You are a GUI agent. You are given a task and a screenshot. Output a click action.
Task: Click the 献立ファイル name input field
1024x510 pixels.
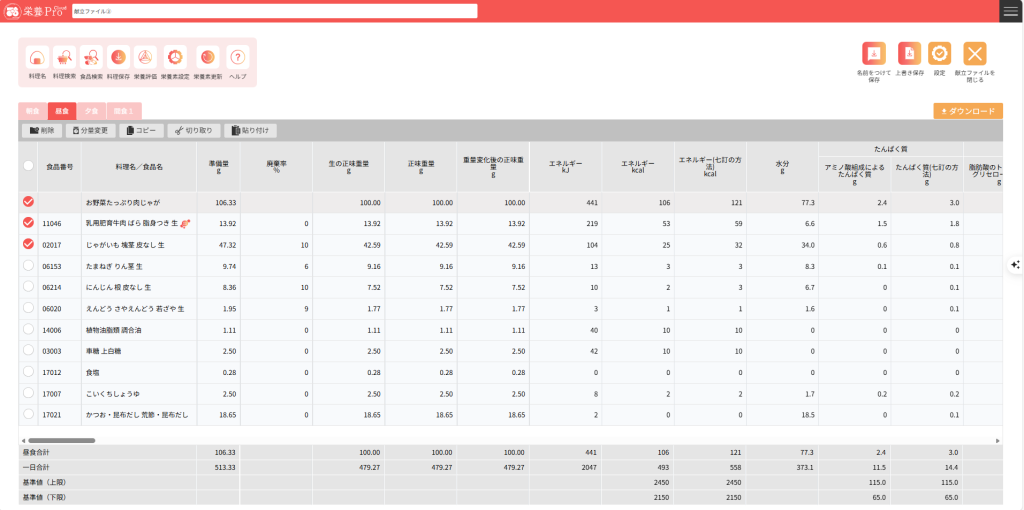[275, 11]
